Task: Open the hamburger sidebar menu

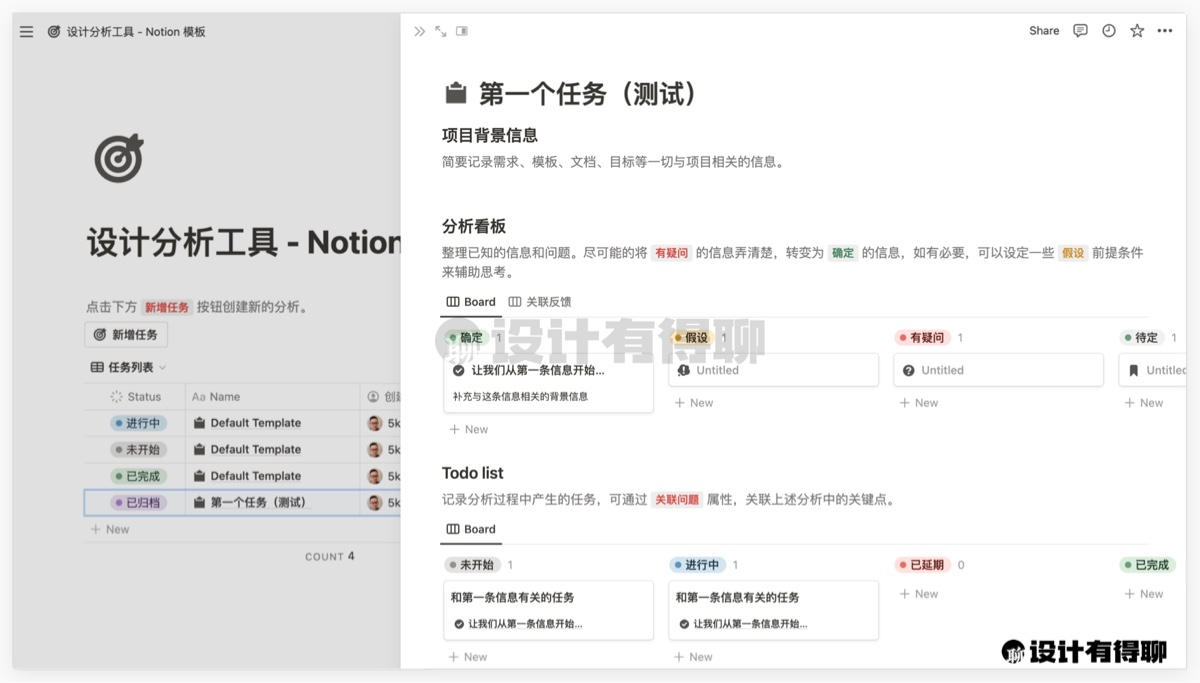Action: (27, 32)
